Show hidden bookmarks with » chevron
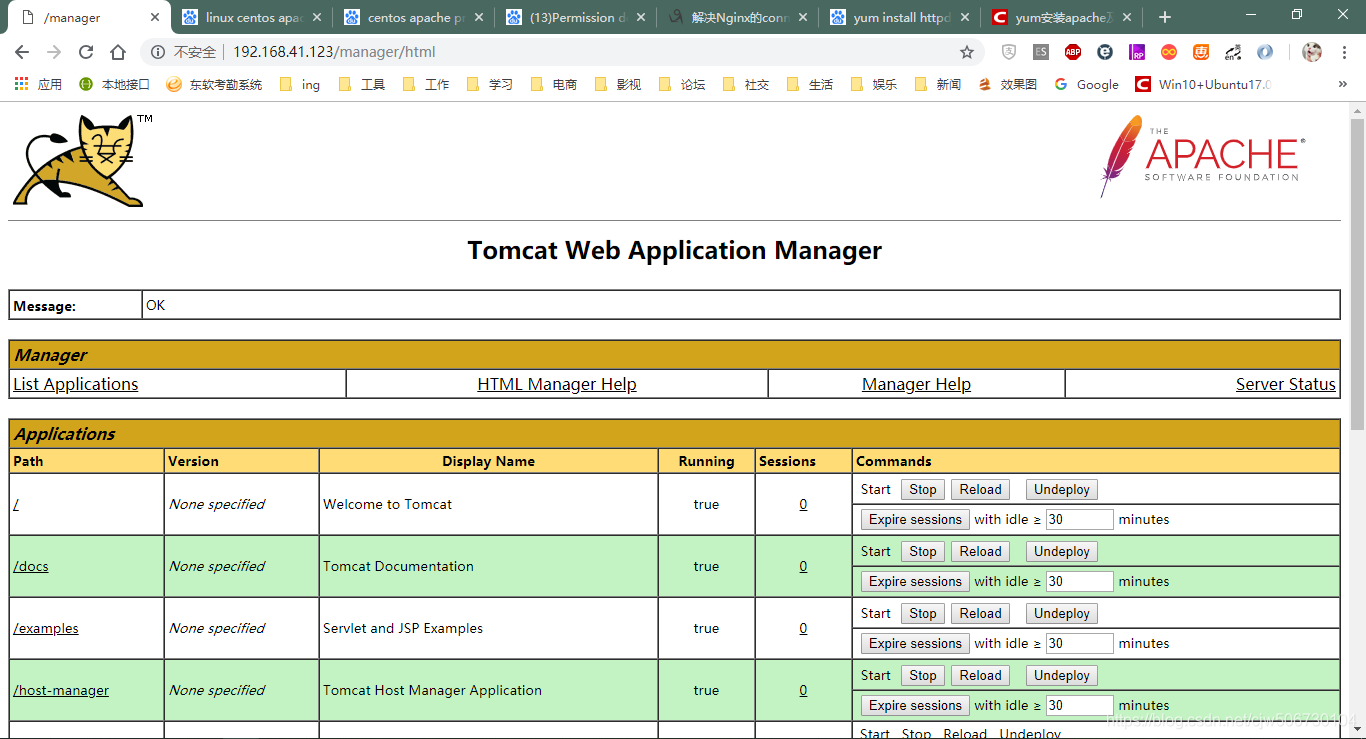1366x739 pixels. coord(1342,85)
